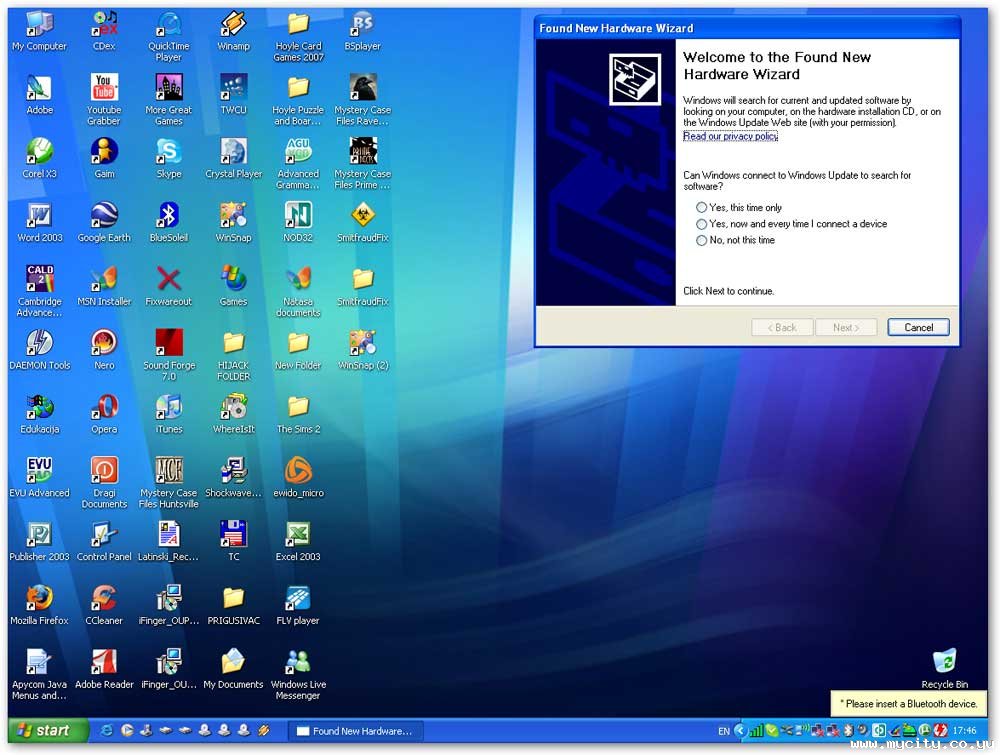The width and height of the screenshot is (1000, 755).
Task: Open the My Computer desktop icon
Action: coord(39,32)
